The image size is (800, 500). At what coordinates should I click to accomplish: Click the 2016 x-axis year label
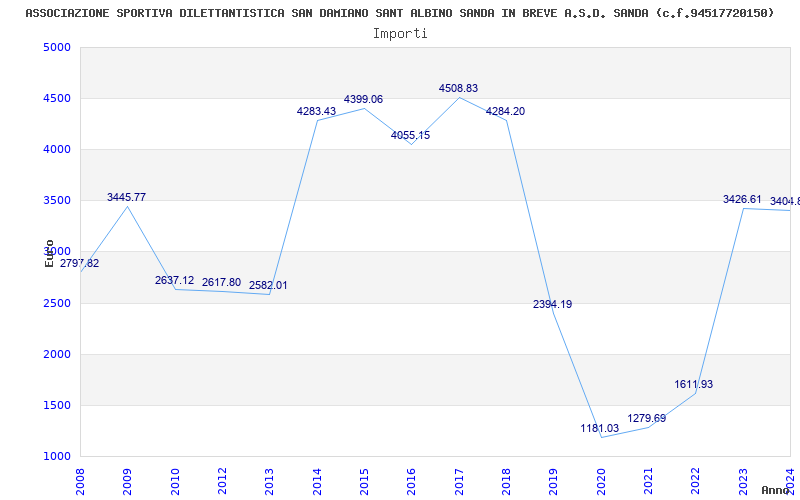[412, 481]
